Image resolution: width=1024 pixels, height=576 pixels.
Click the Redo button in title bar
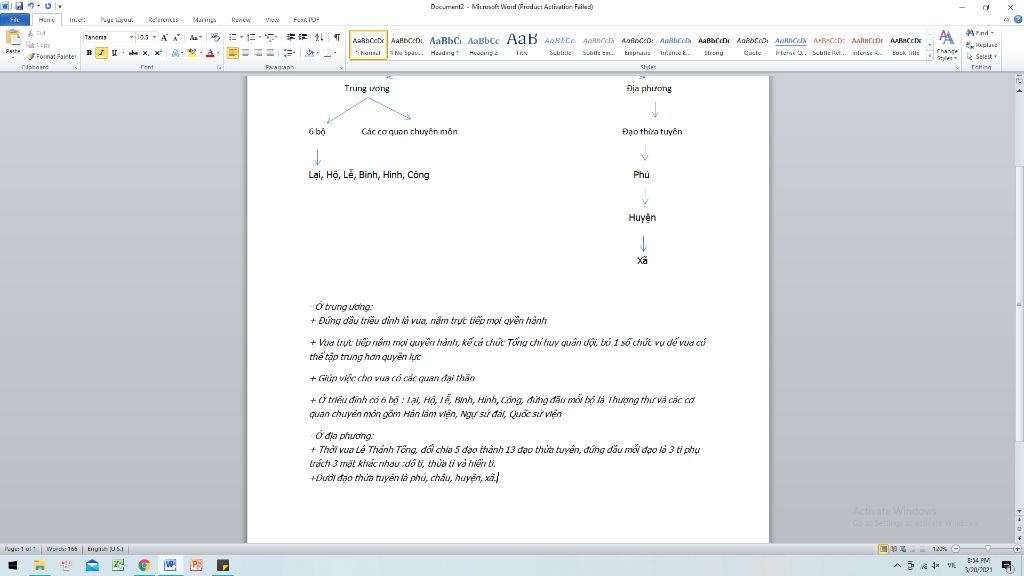tap(48, 6)
